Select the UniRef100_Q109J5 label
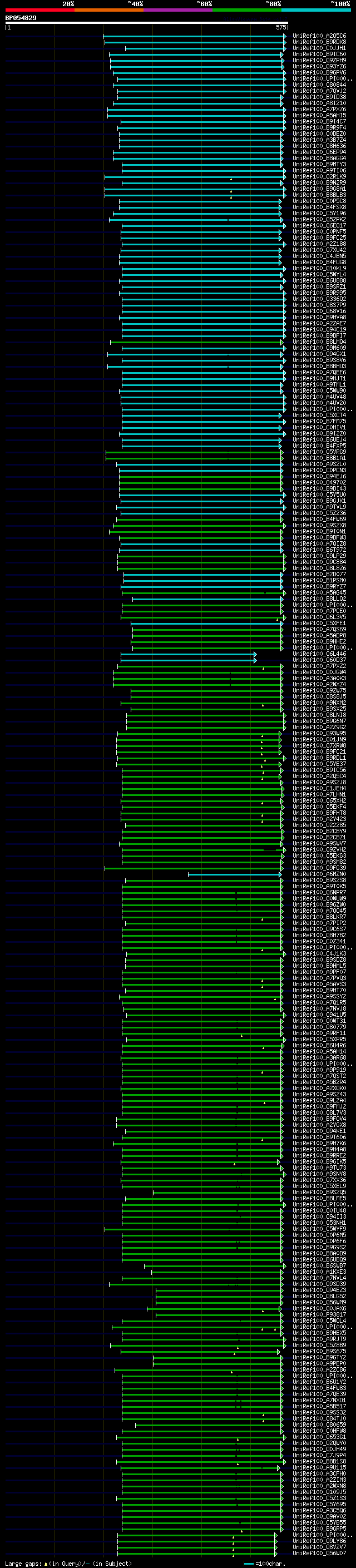Screen dimensions: 356x1568 [319, 1492]
